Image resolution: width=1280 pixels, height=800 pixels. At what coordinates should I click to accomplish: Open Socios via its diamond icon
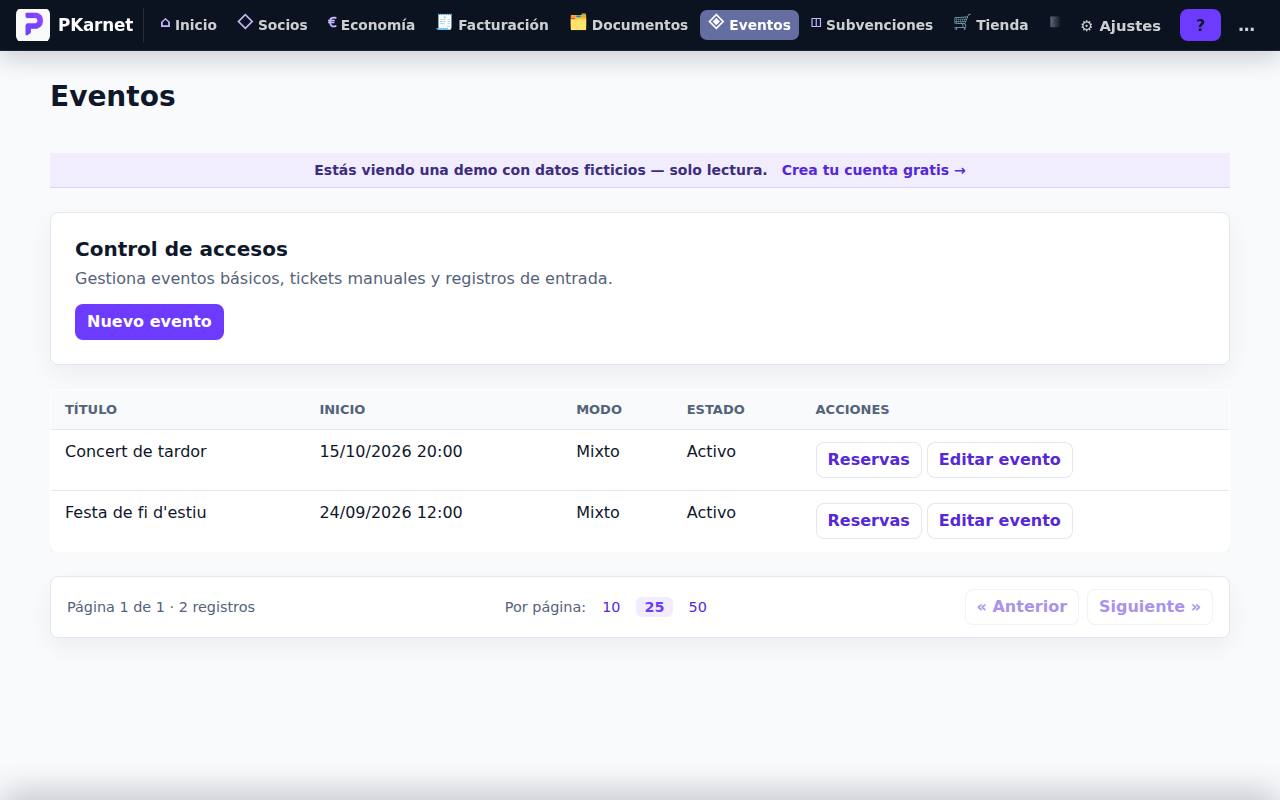(x=245, y=22)
